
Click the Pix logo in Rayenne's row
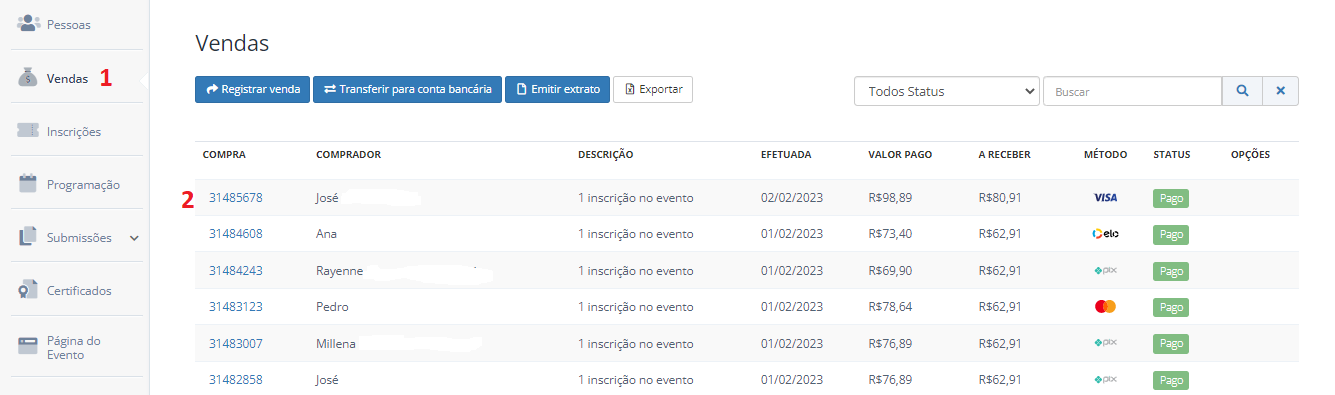coord(1105,270)
